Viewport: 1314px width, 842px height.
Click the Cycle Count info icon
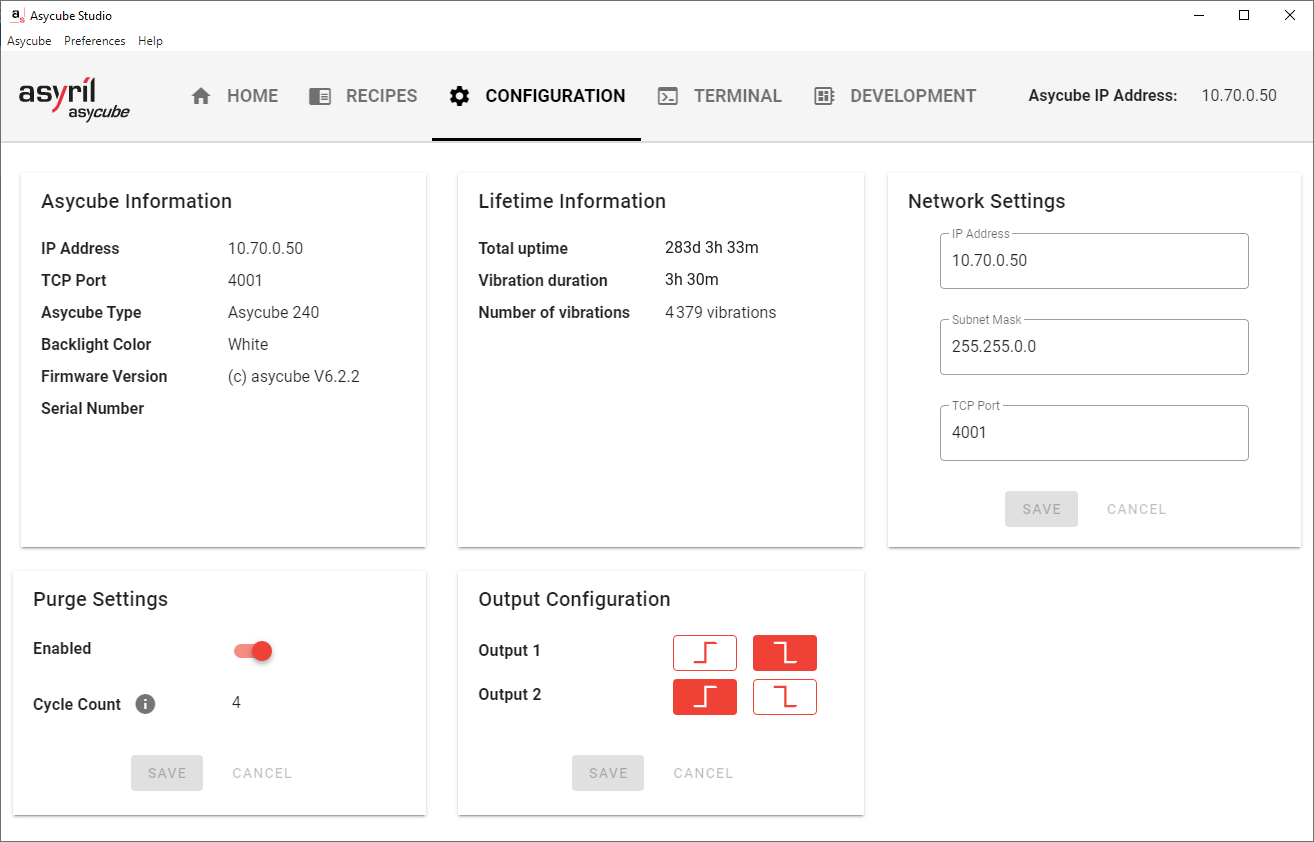click(x=144, y=704)
